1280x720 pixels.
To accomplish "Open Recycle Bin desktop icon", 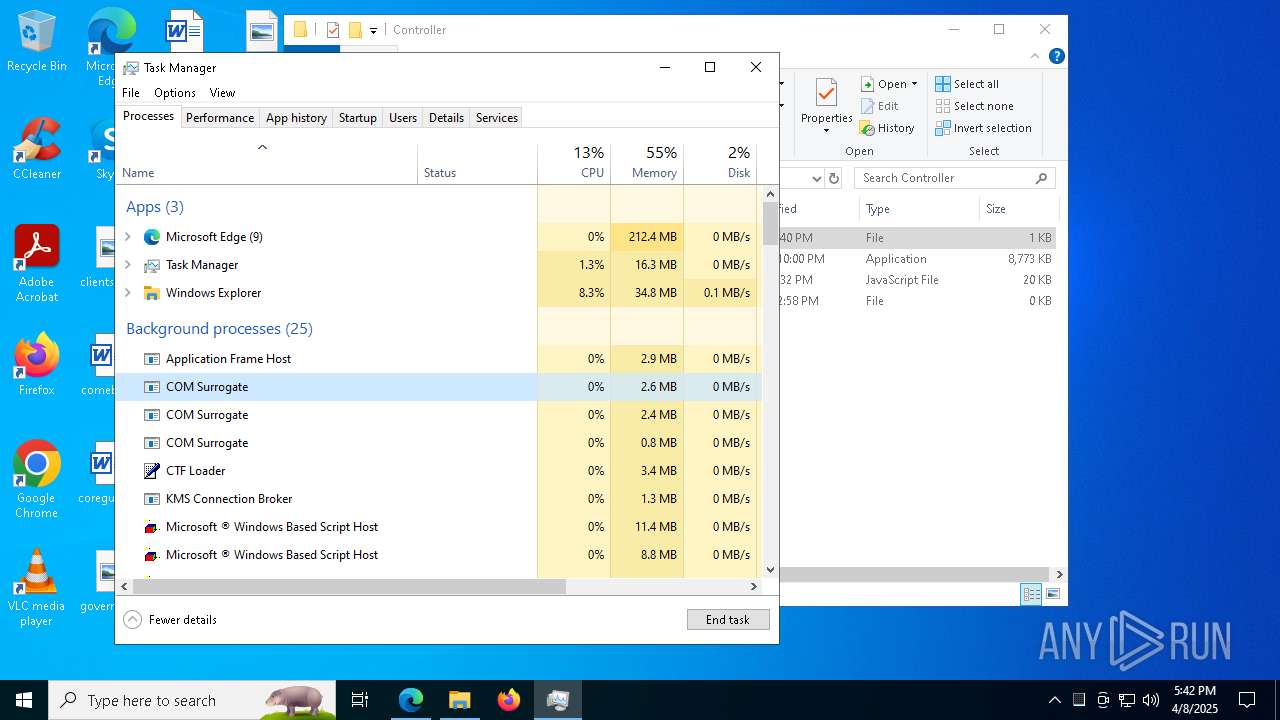I will pyautogui.click(x=37, y=41).
